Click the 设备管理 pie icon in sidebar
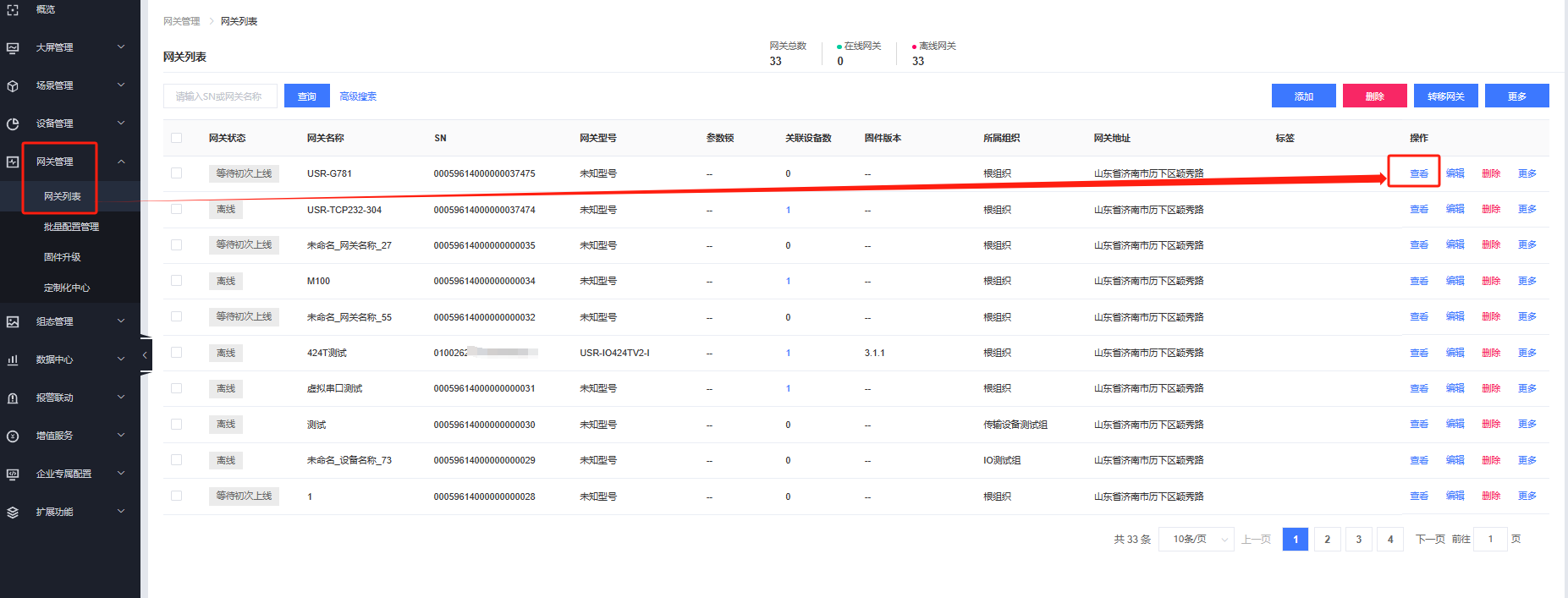 click(x=13, y=124)
